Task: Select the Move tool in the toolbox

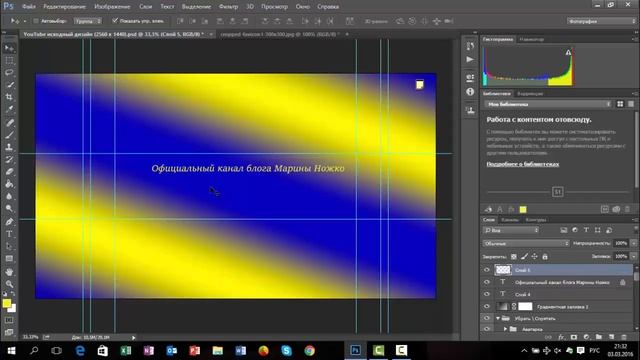Action: 9,49
